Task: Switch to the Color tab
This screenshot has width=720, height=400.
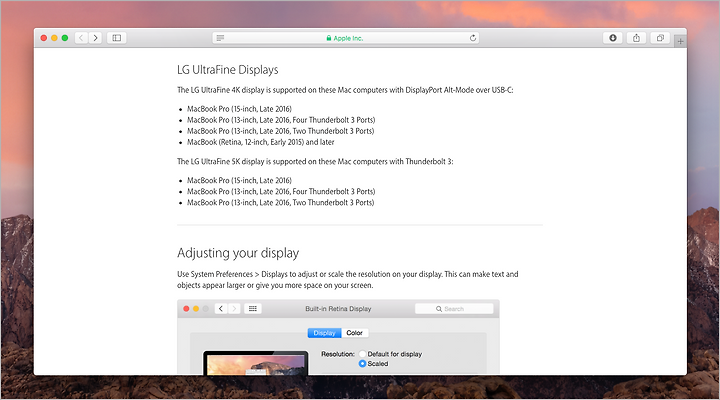Action: [354, 333]
